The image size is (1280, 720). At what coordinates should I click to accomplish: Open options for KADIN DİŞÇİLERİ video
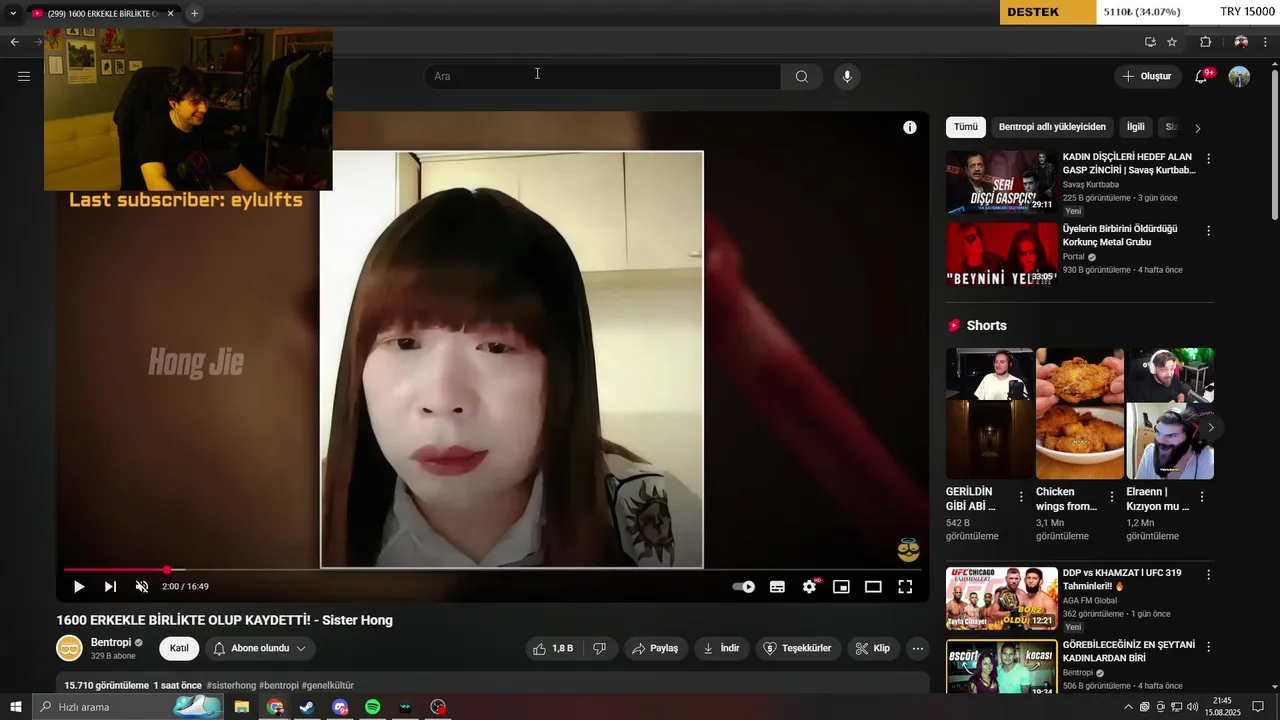(1208, 159)
